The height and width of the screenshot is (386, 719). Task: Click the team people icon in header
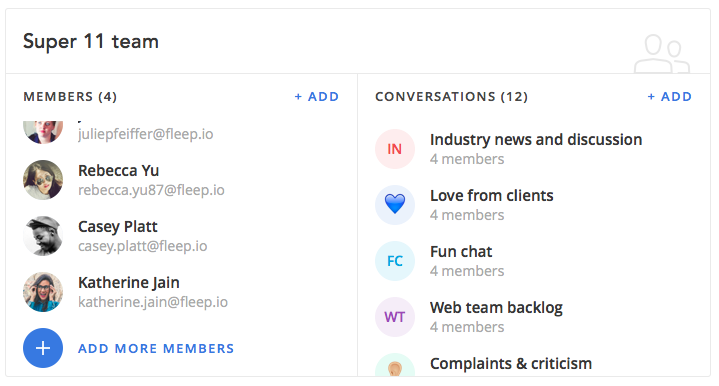[662, 54]
